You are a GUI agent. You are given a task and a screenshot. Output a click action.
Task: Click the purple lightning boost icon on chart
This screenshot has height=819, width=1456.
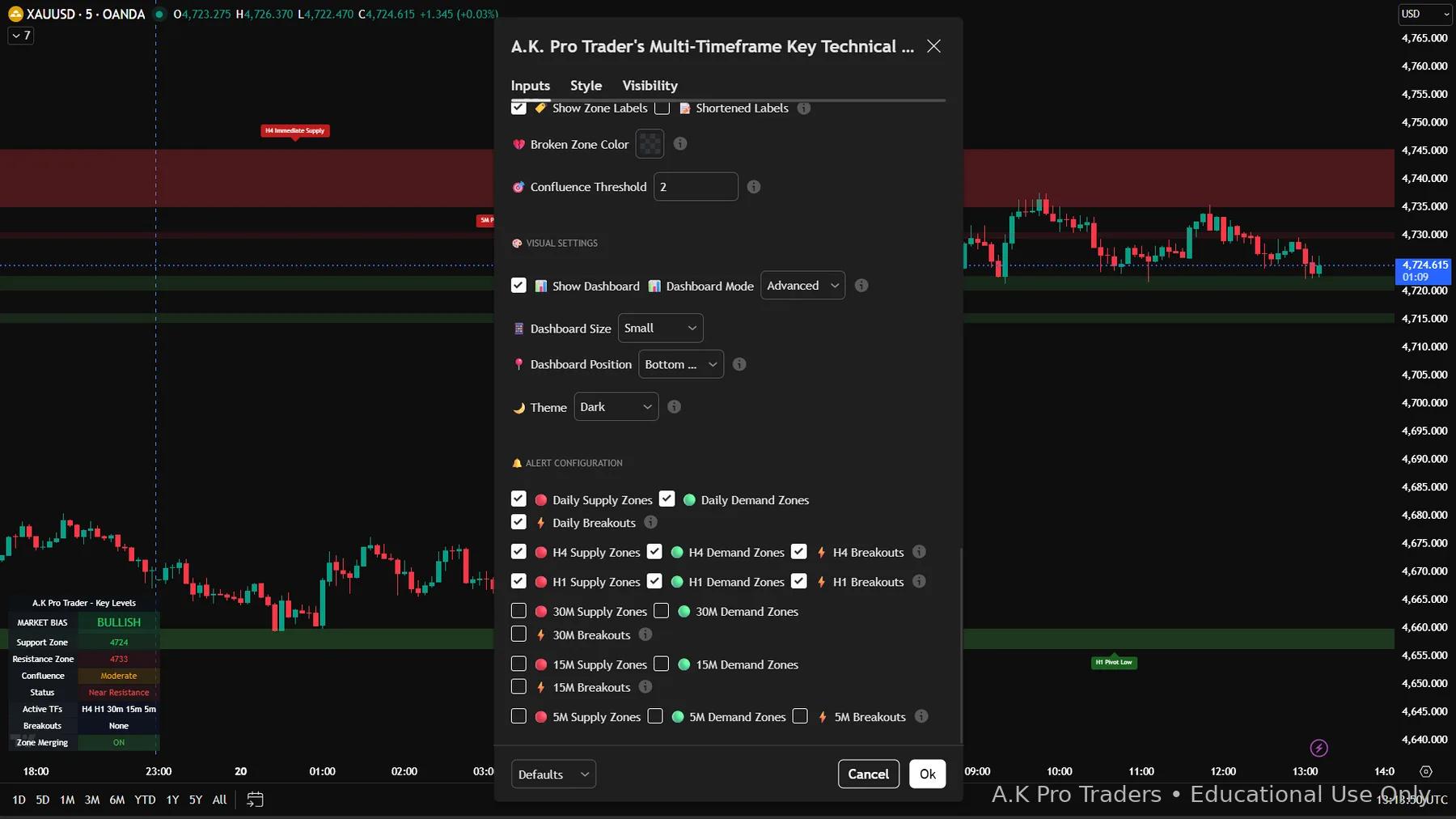[1318, 748]
